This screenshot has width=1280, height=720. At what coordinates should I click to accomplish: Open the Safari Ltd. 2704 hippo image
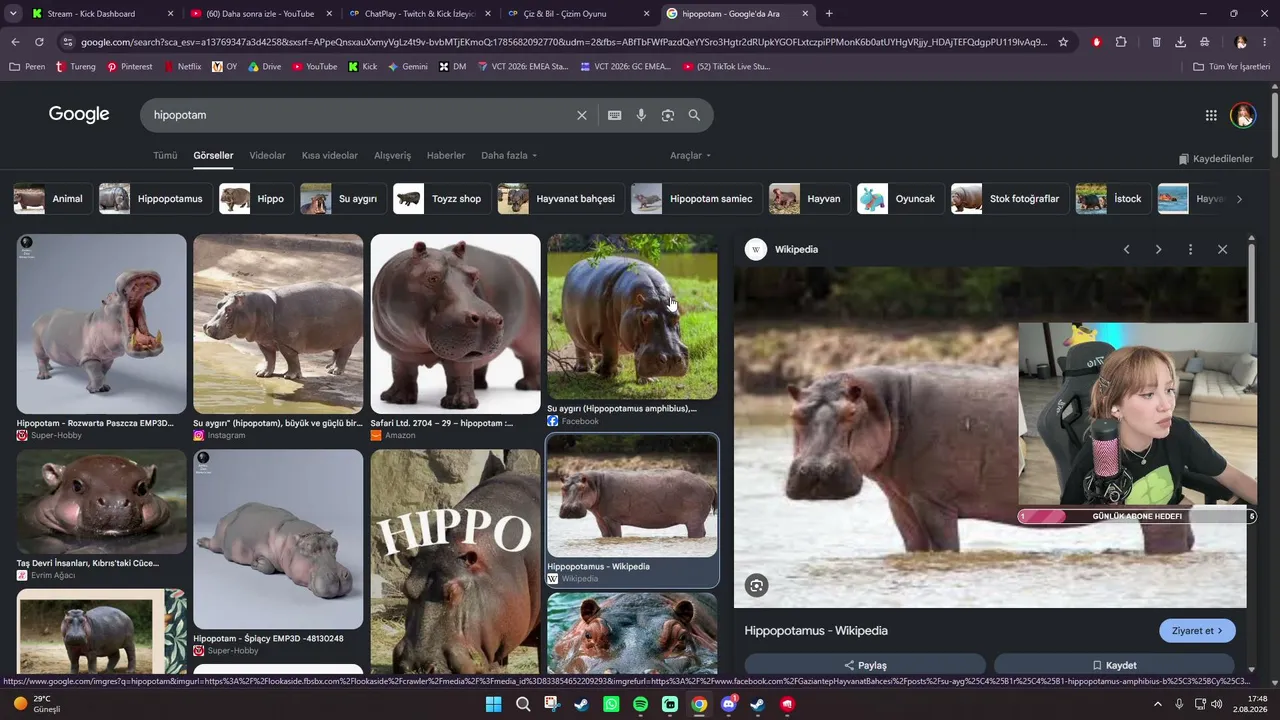[455, 324]
